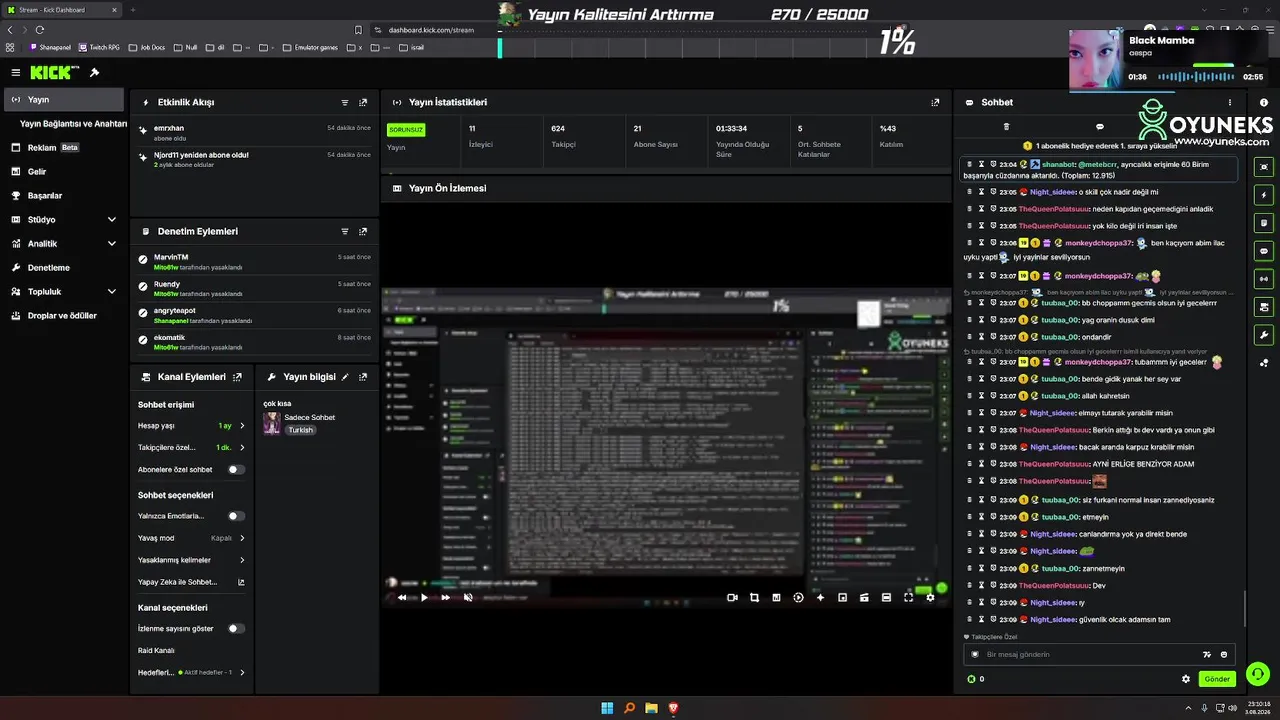Click the Turkish language tag
This screenshot has height=720, width=1280.
pos(301,430)
